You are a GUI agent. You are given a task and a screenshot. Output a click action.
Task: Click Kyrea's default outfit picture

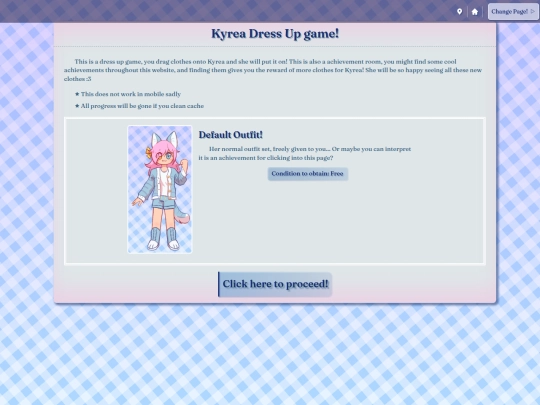[x=160, y=189]
